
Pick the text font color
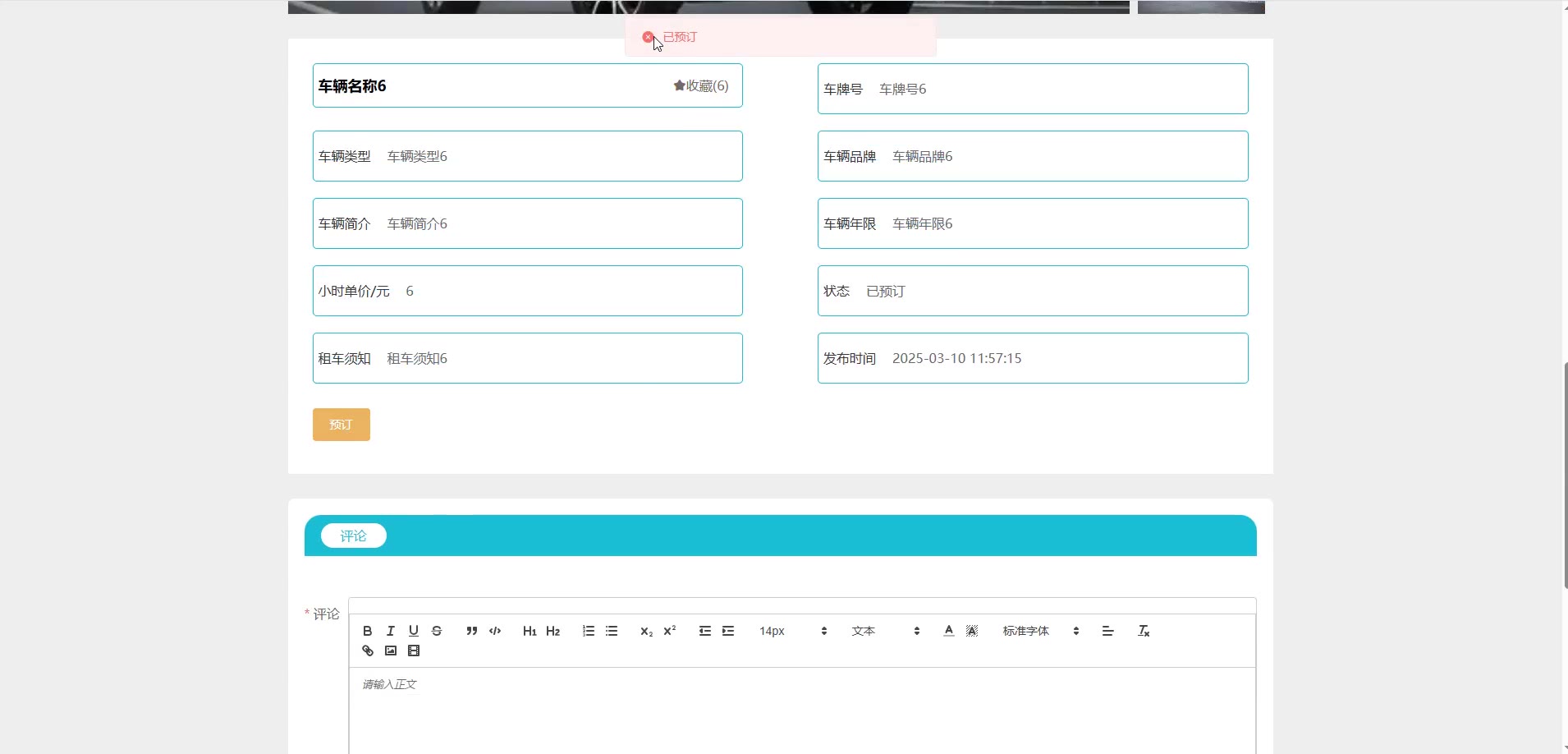(x=949, y=631)
